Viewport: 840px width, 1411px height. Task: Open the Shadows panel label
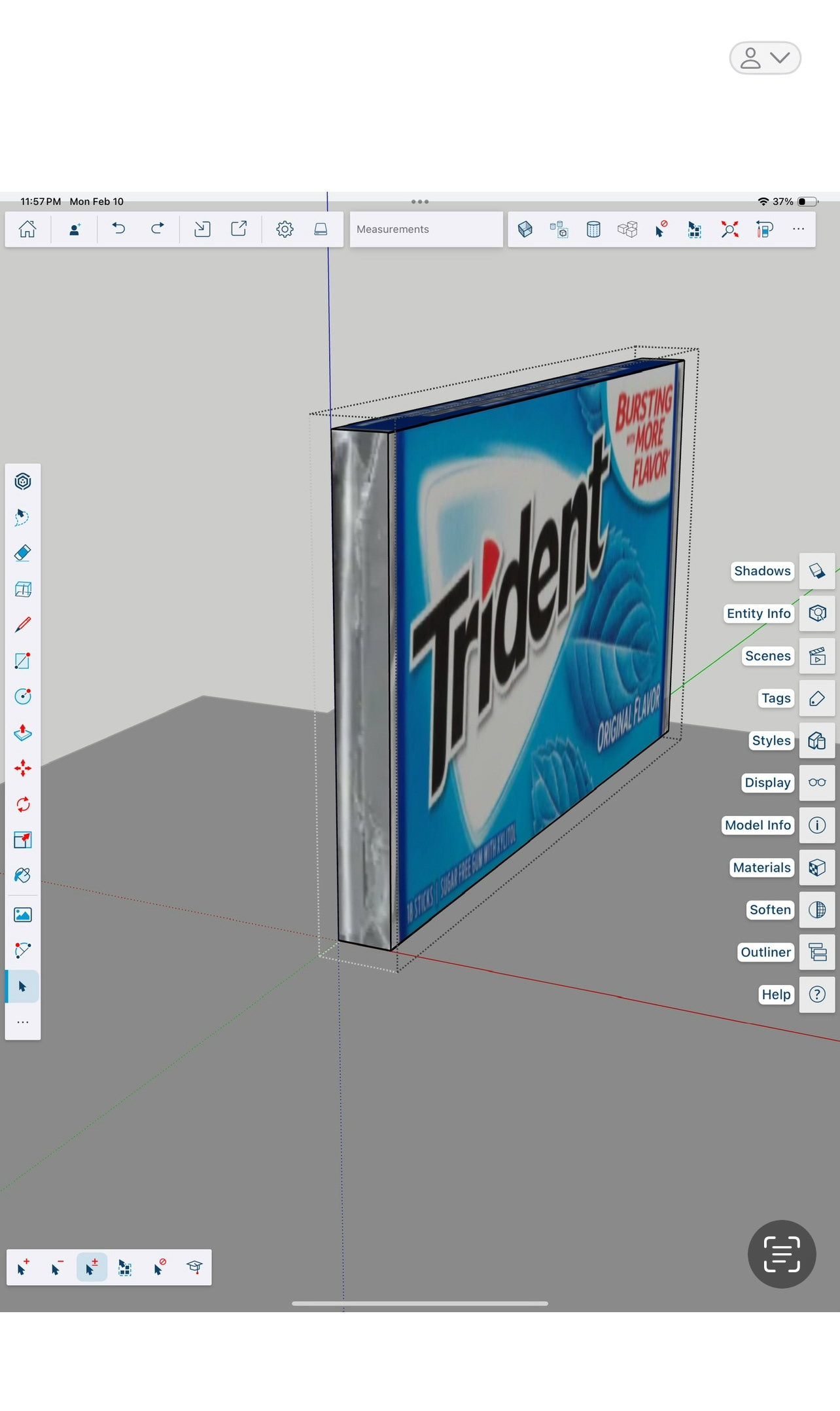[762, 571]
